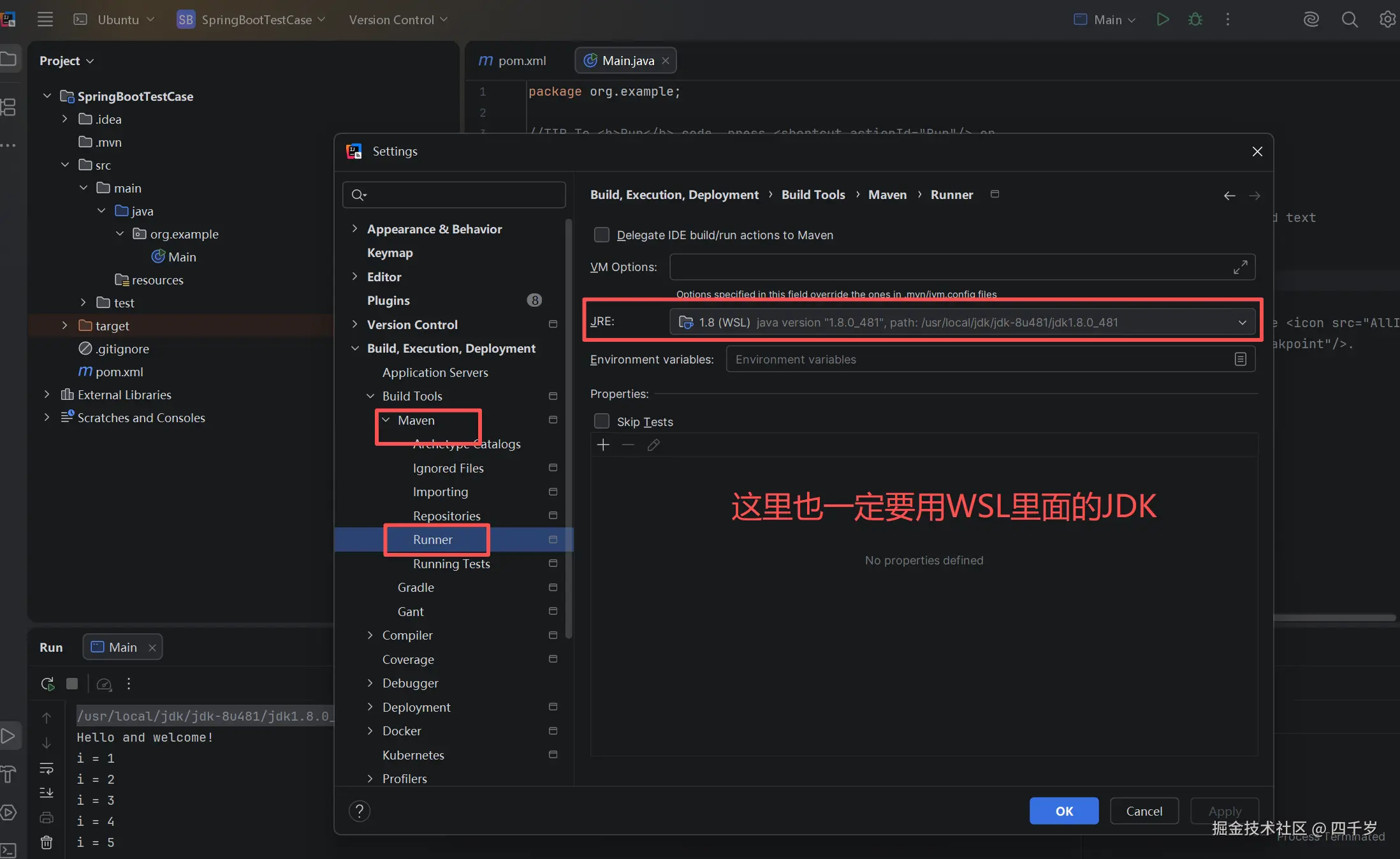Click the Rerun icon in Run panel
The image size is (1400, 859).
pos(47,684)
